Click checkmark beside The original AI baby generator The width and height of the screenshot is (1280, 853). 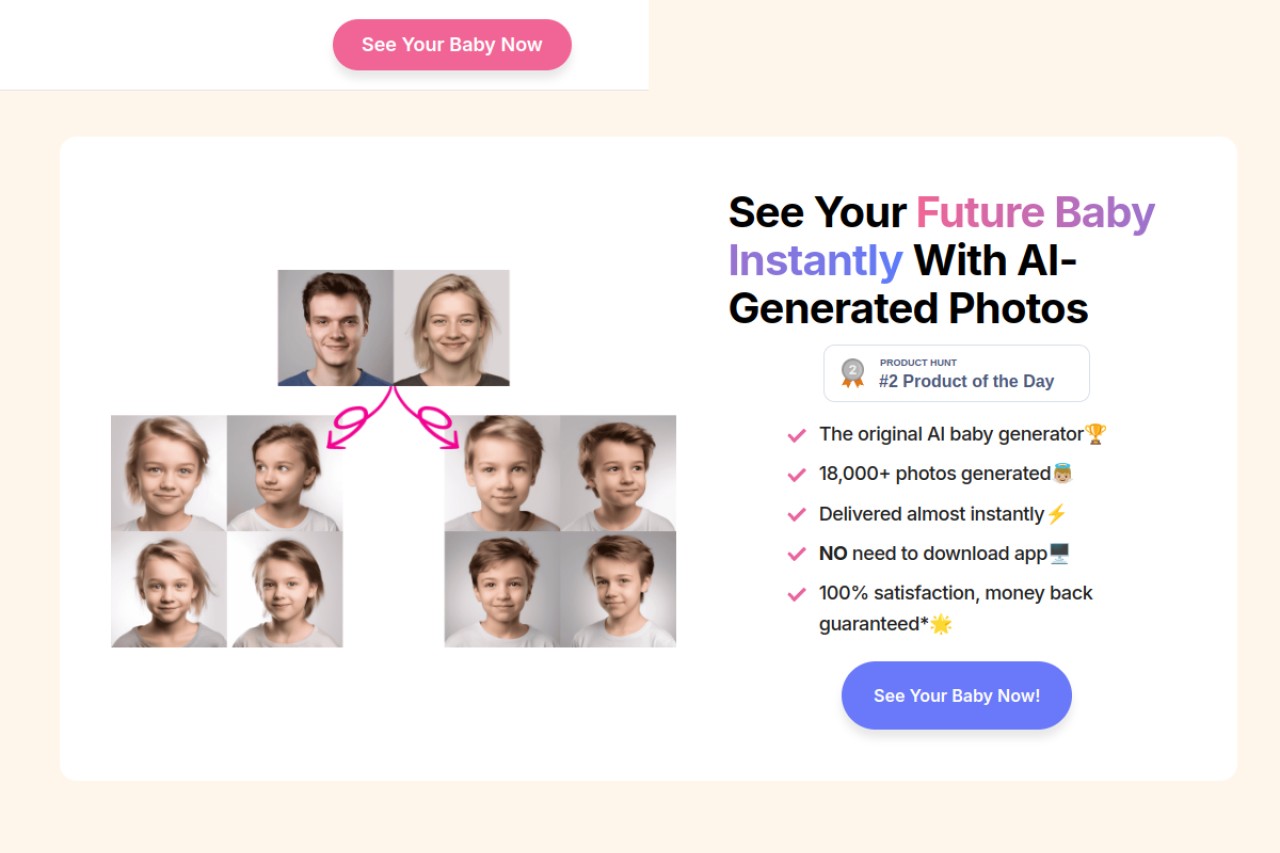[797, 435]
